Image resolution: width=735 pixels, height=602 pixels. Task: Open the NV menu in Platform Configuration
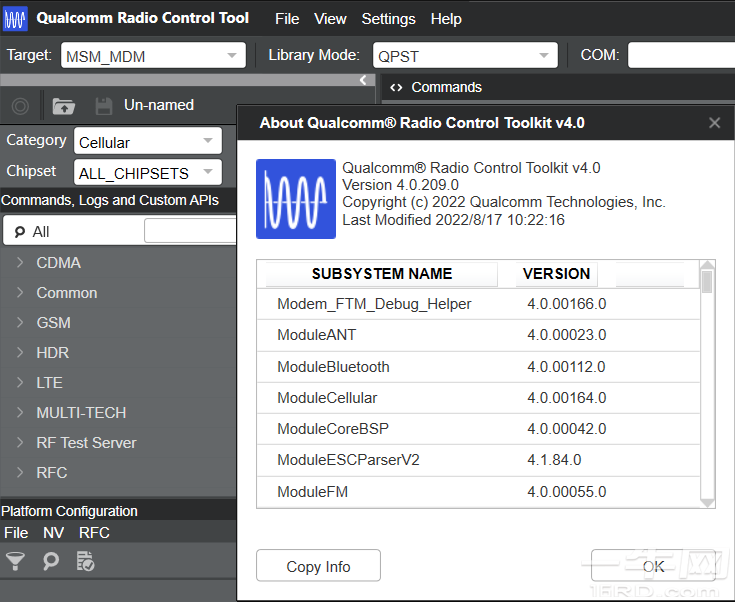53,533
